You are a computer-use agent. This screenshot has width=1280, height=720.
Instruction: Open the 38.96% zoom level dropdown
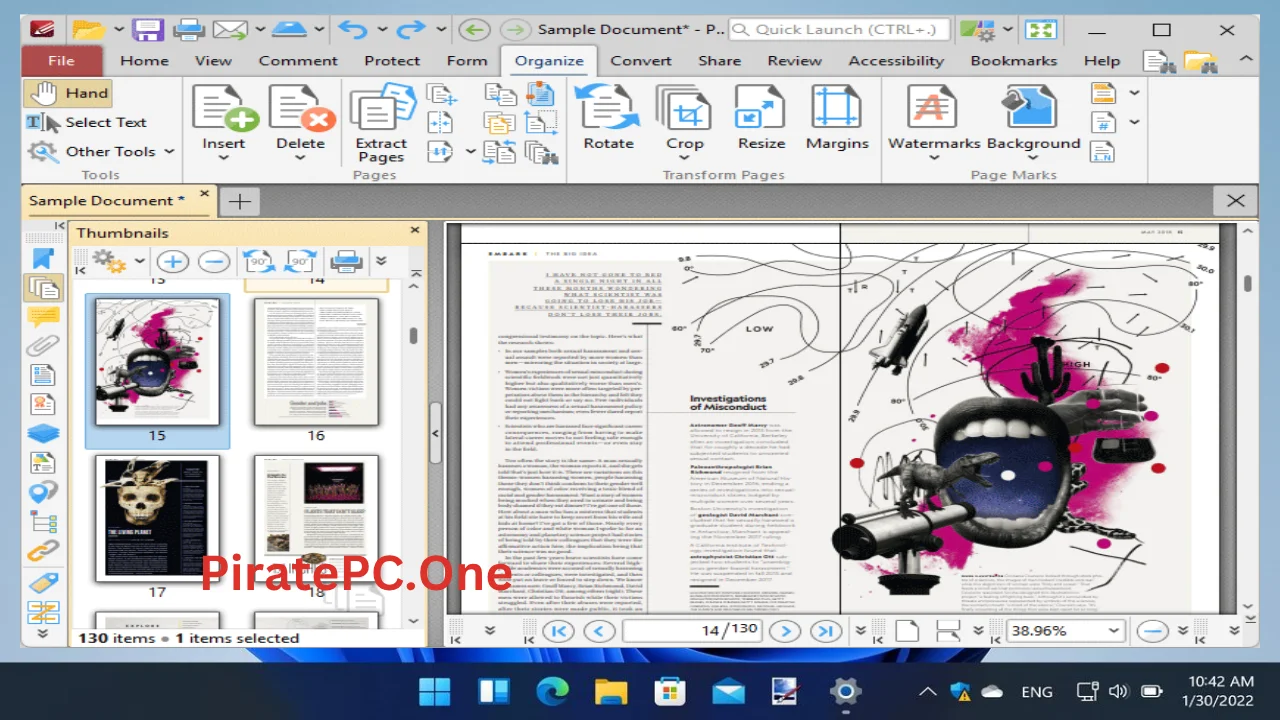click(1113, 631)
